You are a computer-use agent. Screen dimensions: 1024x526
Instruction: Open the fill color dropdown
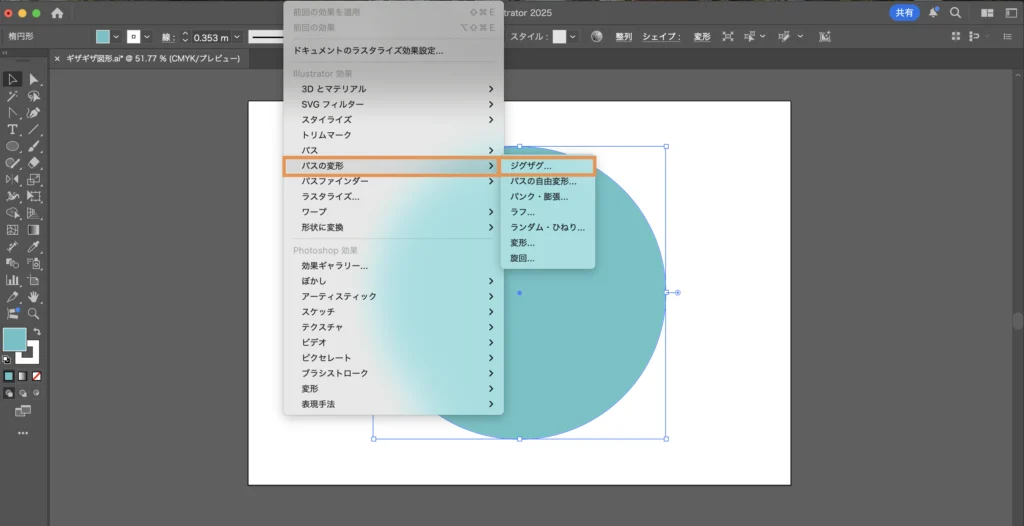click(117, 37)
